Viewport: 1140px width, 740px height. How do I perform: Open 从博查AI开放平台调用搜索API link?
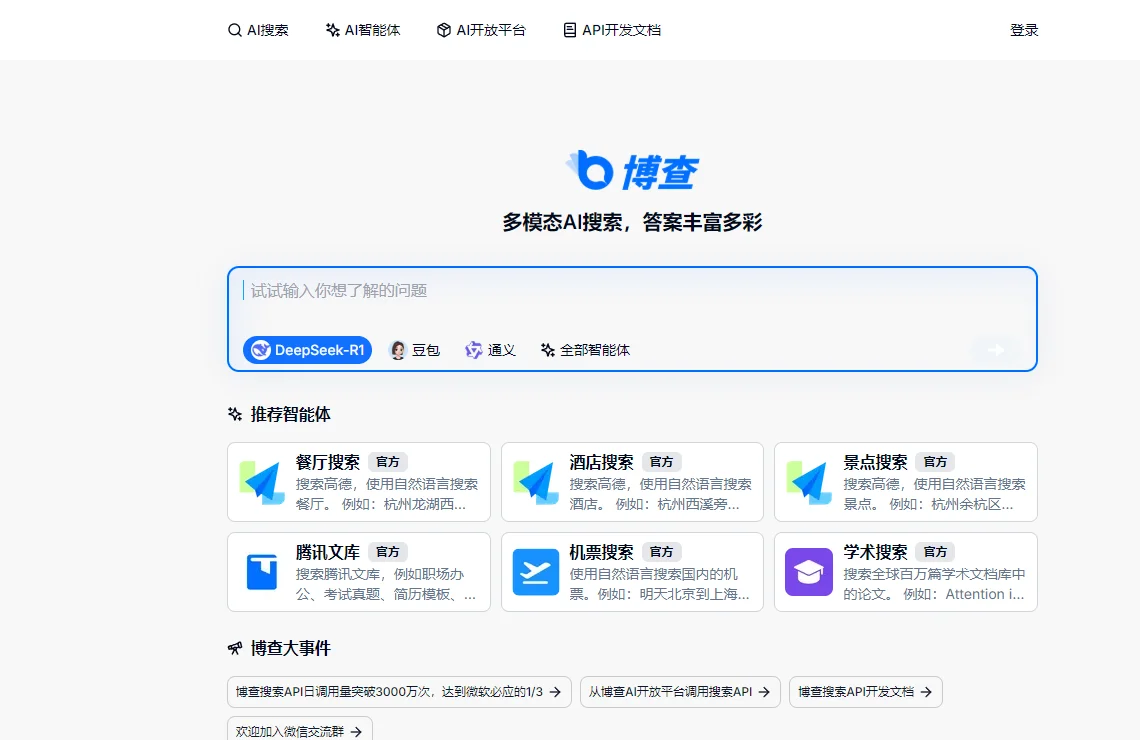(681, 692)
